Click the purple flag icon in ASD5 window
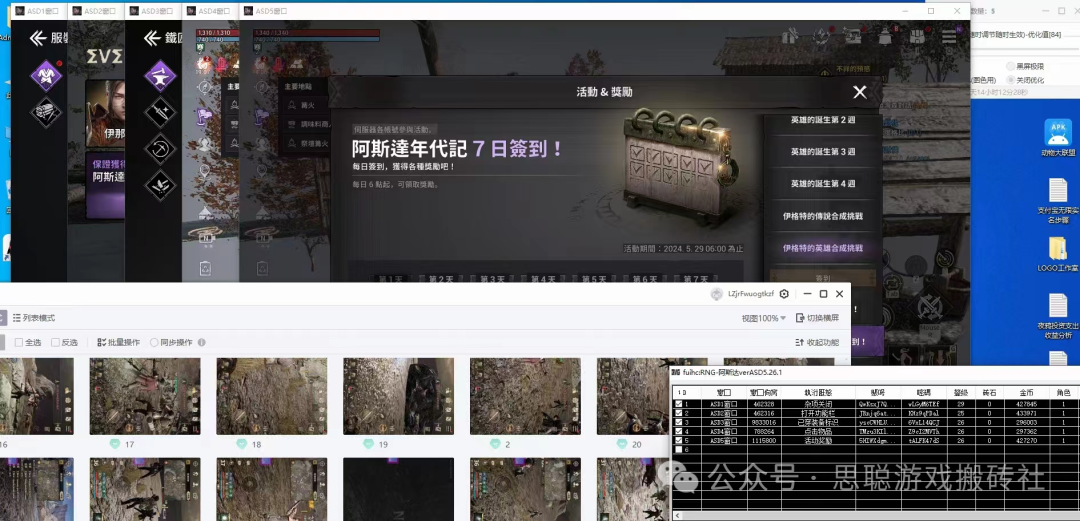 pyautogui.click(x=262, y=116)
